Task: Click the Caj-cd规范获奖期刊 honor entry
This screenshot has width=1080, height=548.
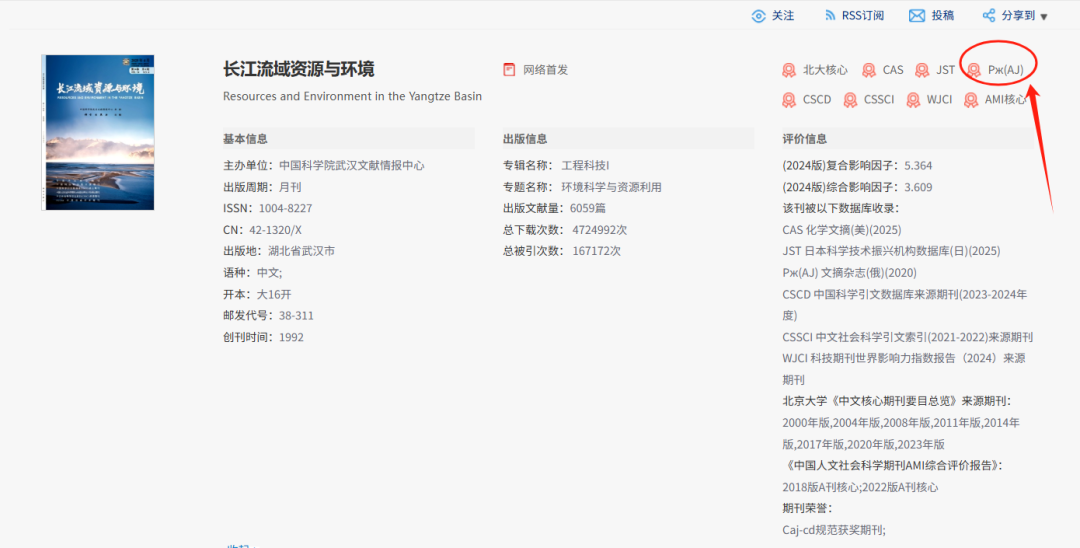Action: pos(834,529)
